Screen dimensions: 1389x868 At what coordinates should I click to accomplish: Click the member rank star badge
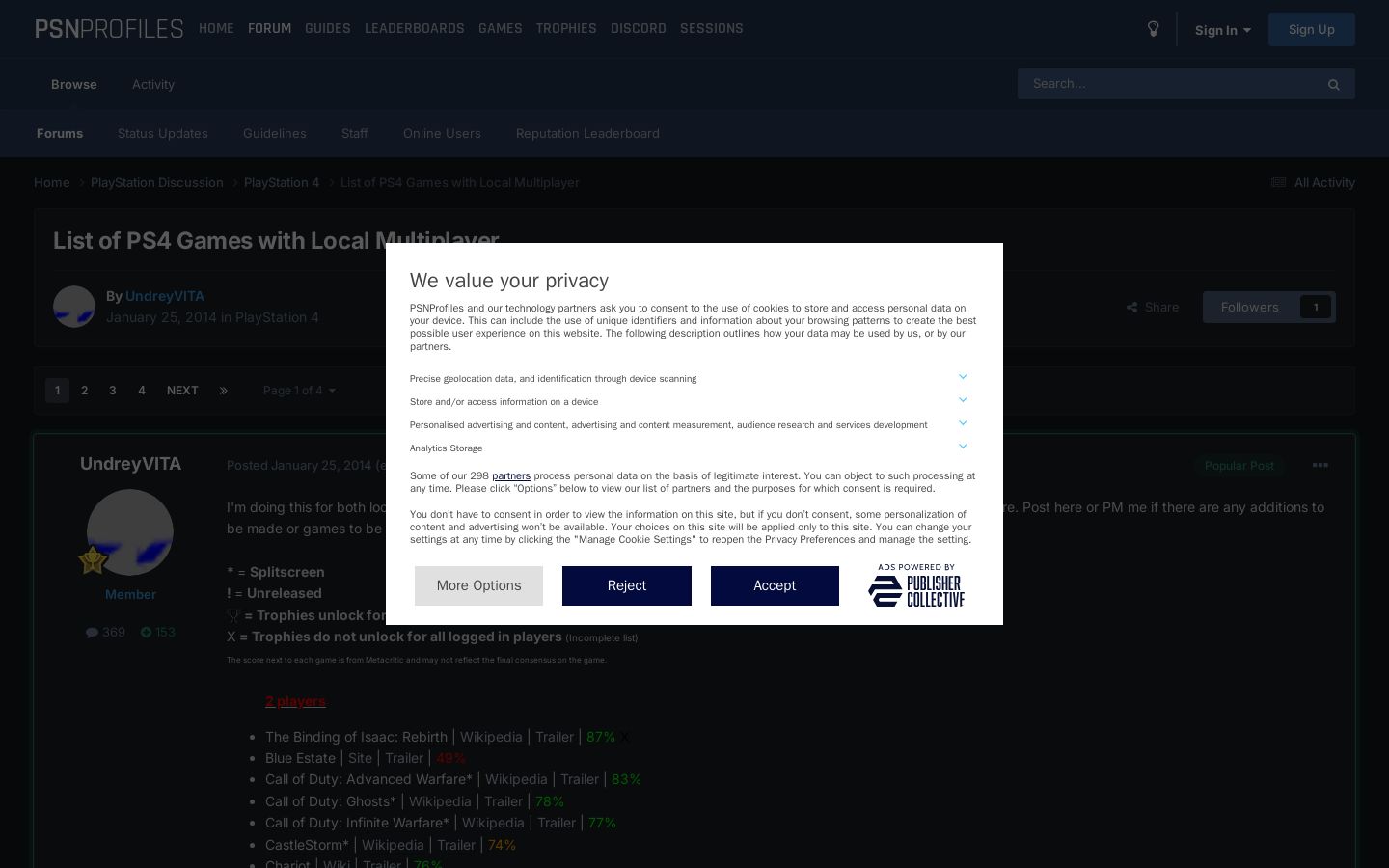(x=93, y=559)
